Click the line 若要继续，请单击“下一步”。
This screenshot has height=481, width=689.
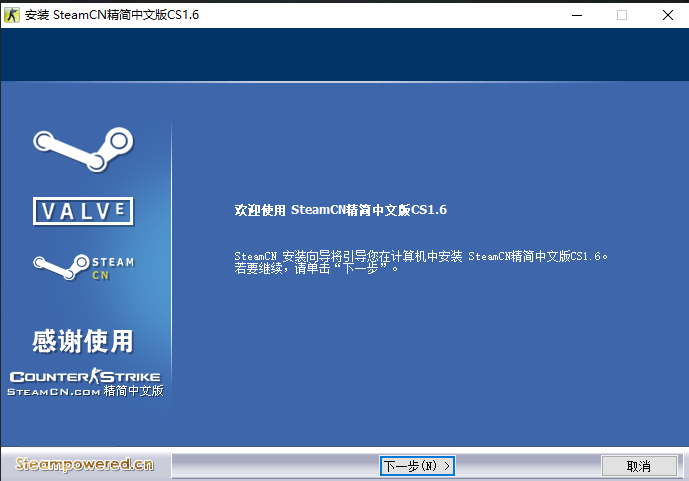point(316,268)
